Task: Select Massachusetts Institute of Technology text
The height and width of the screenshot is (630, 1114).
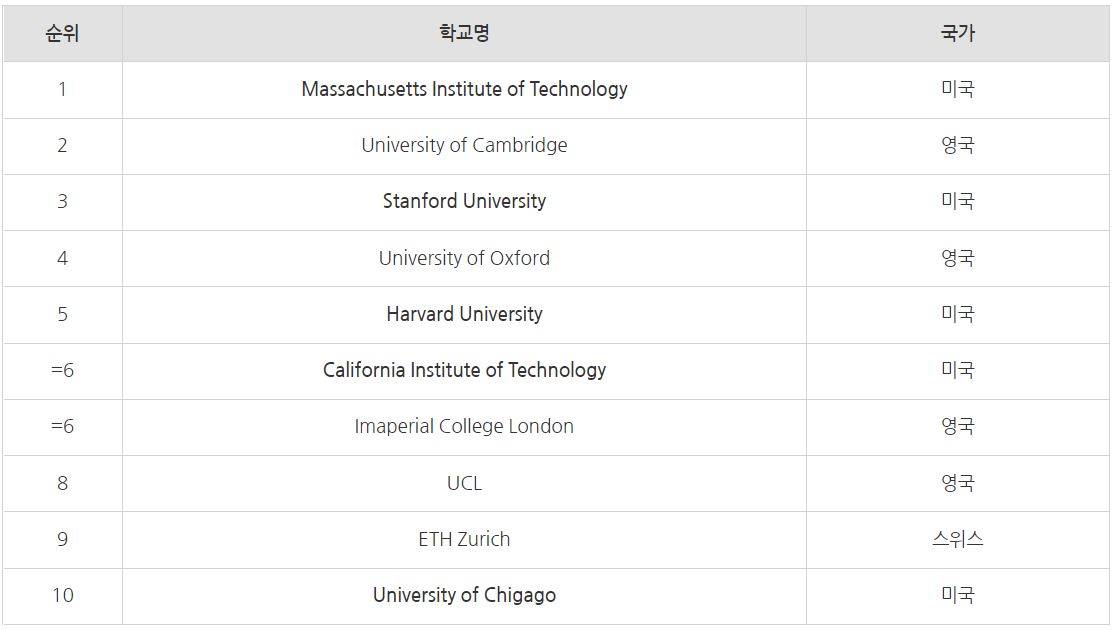Action: click(464, 89)
